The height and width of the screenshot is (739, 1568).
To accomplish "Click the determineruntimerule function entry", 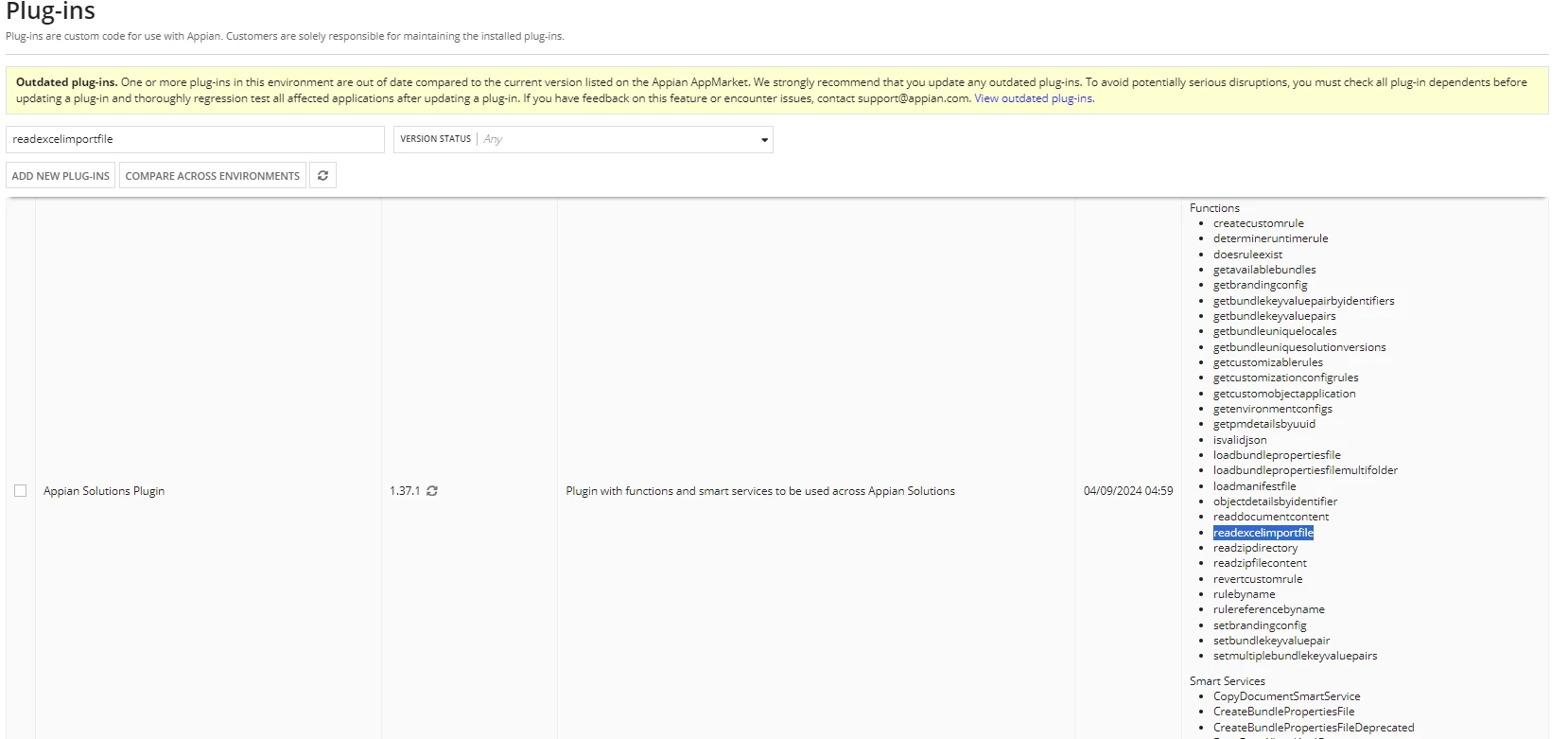I will 1271,238.
